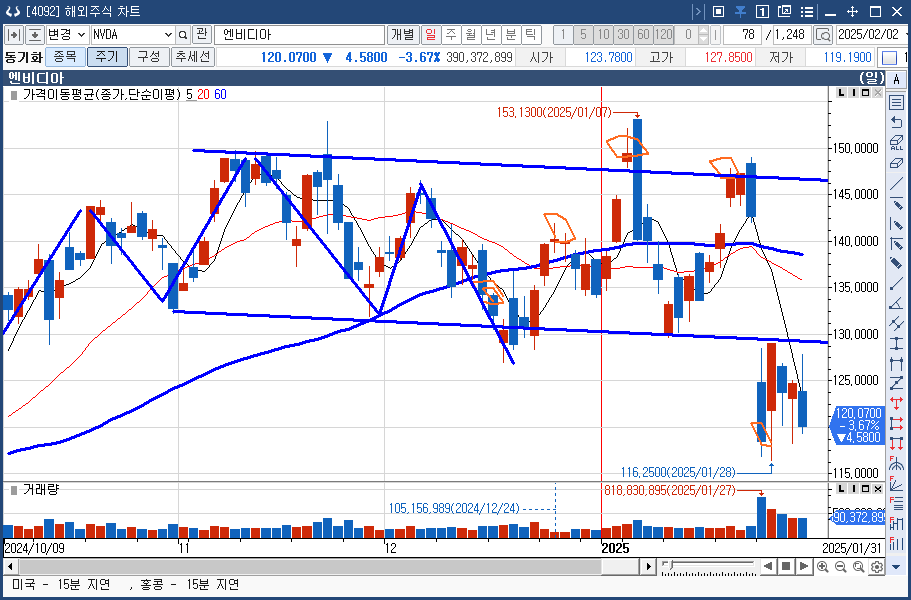Select the 구성 sync tab
The width and height of the screenshot is (911, 600).
[149, 57]
